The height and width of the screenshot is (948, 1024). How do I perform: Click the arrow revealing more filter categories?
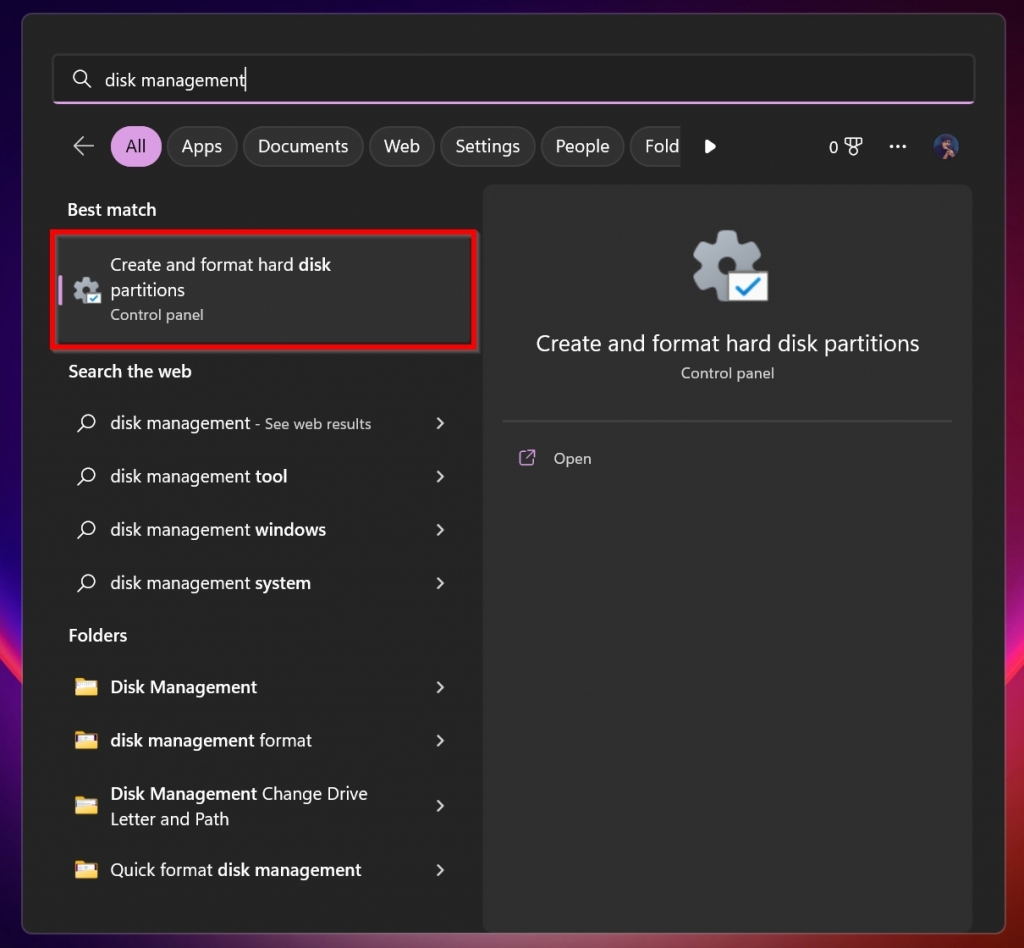710,146
